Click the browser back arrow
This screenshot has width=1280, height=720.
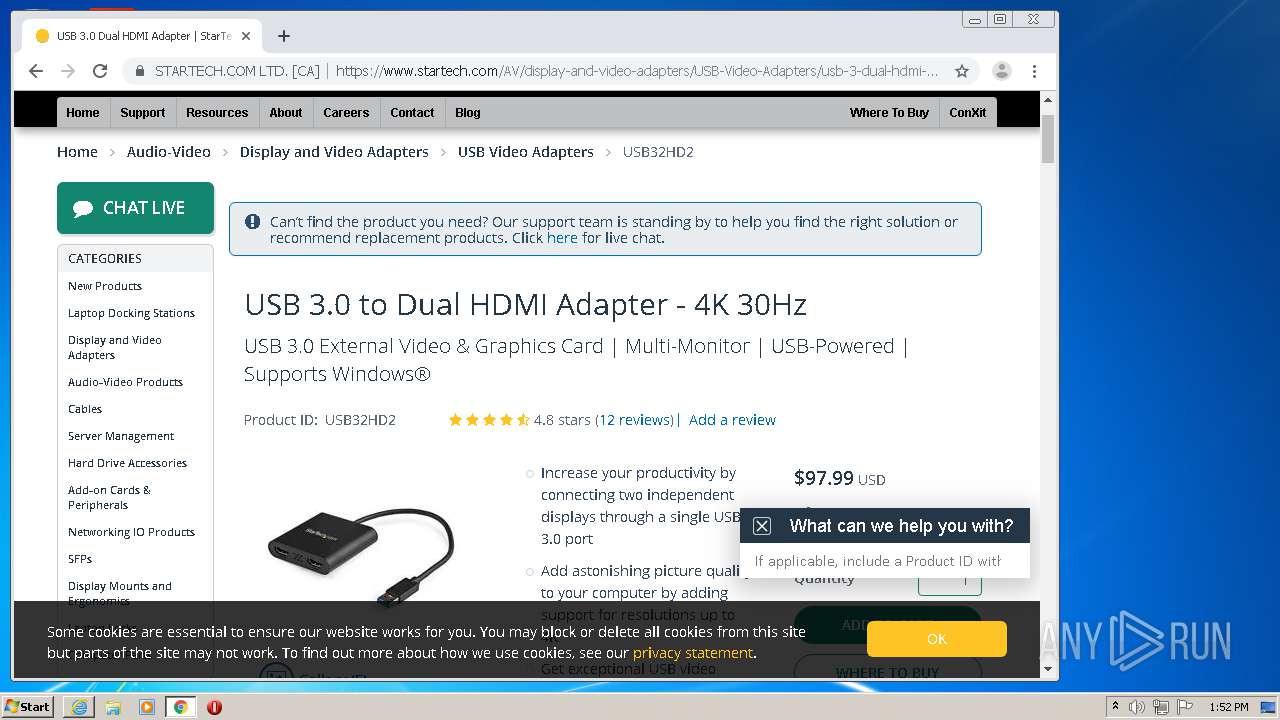36,71
